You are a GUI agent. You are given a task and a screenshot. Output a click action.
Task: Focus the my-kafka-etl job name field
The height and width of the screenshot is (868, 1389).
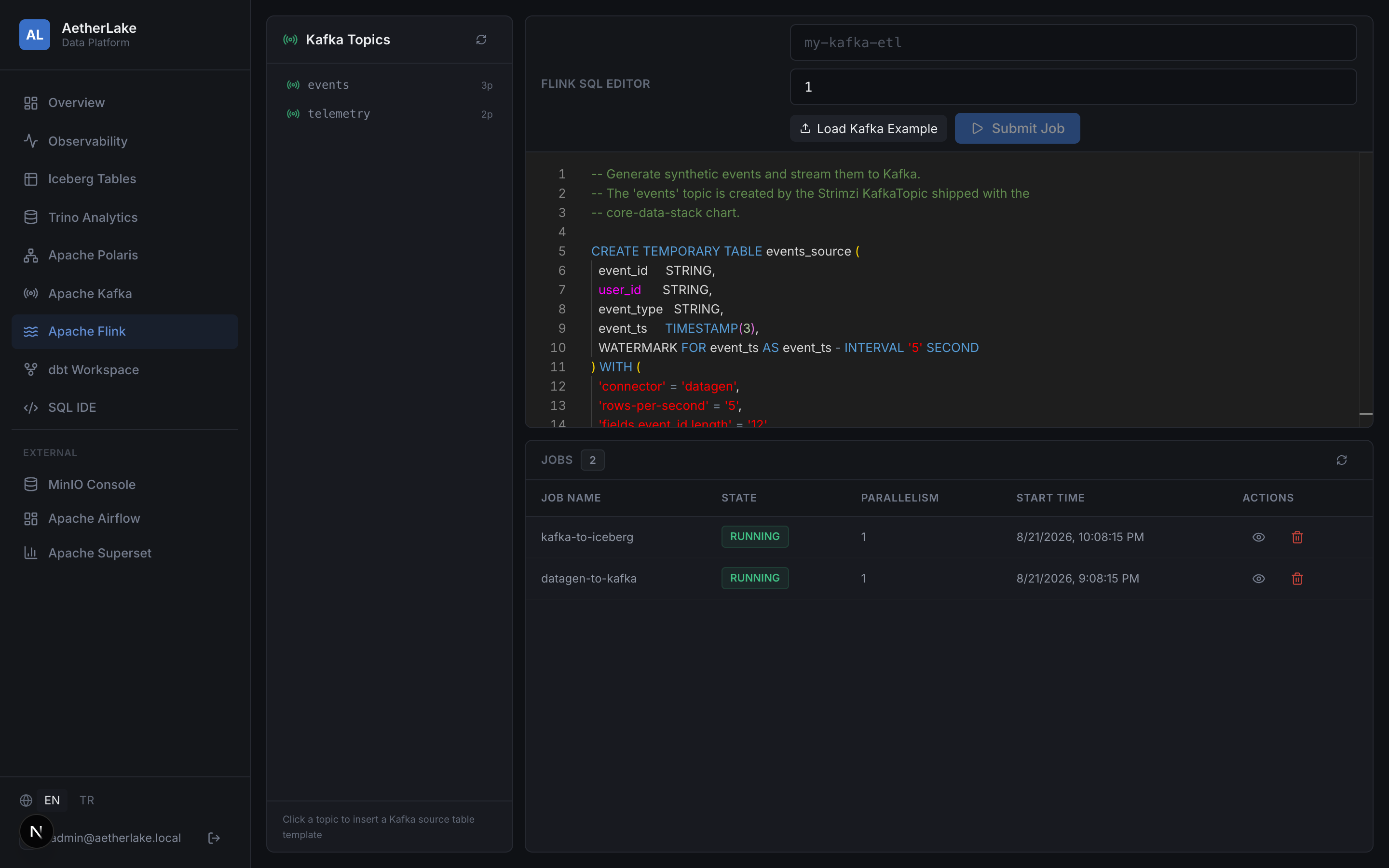[1073, 42]
